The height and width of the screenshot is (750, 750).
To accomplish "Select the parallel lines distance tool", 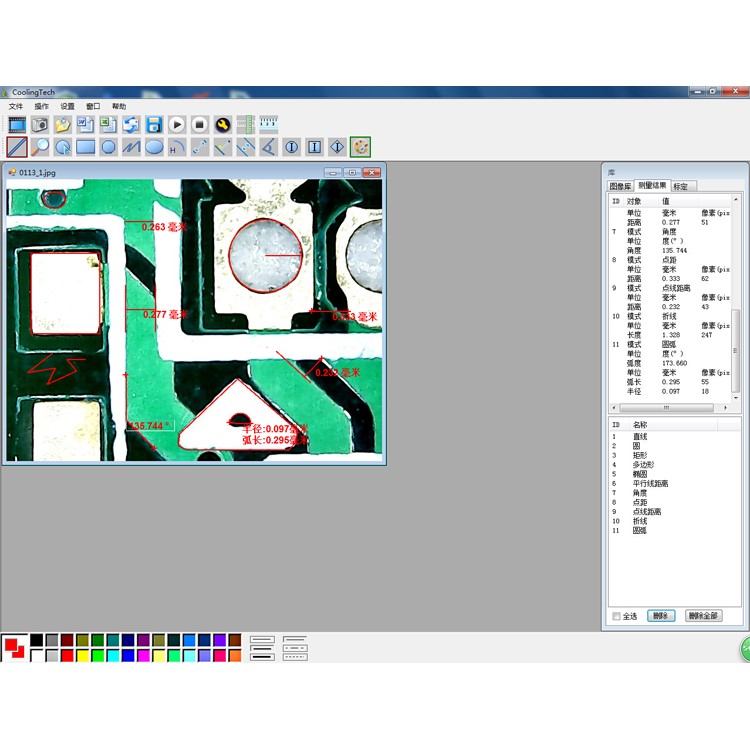I will (x=245, y=147).
